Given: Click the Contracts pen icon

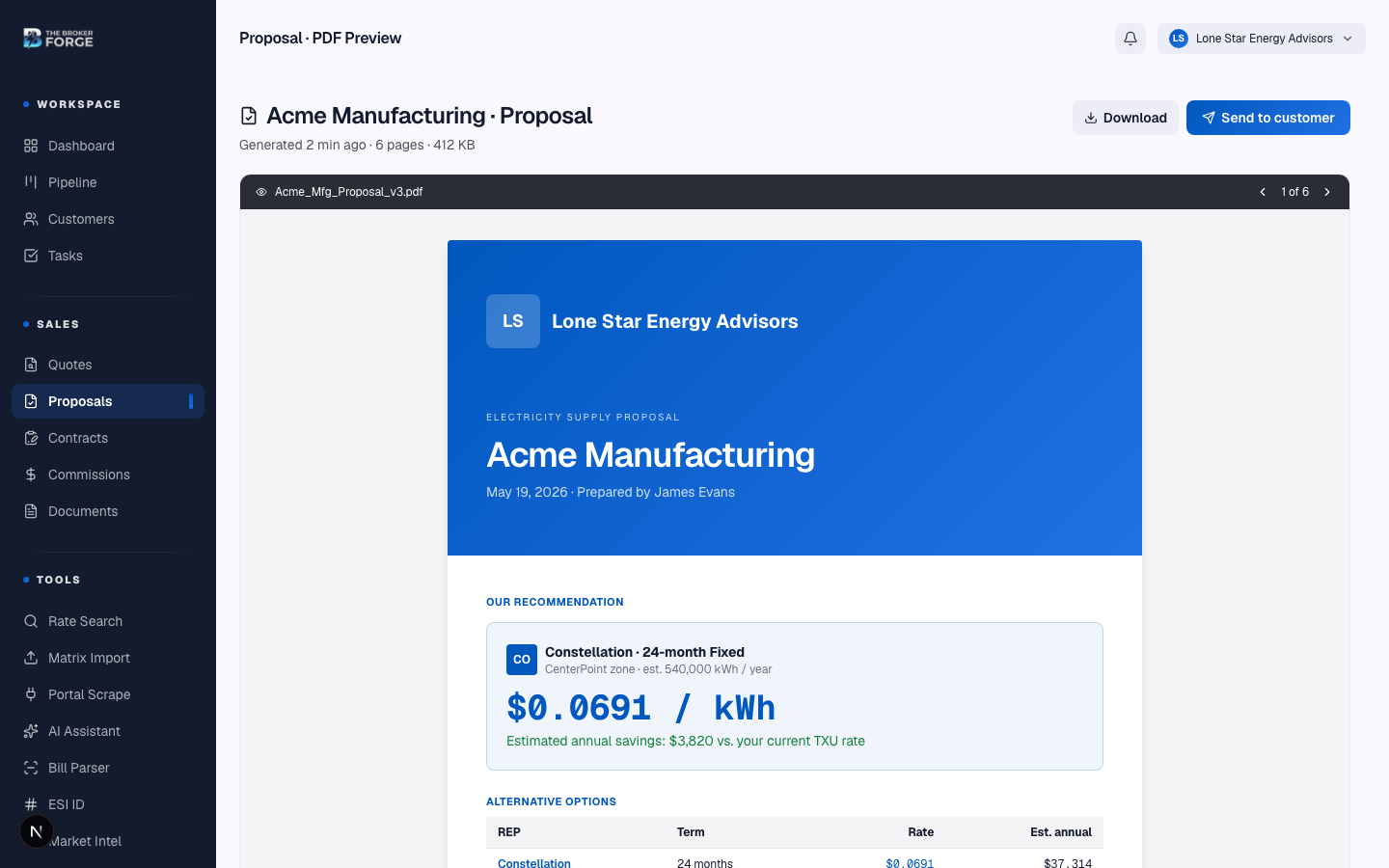Looking at the screenshot, I should point(31,438).
